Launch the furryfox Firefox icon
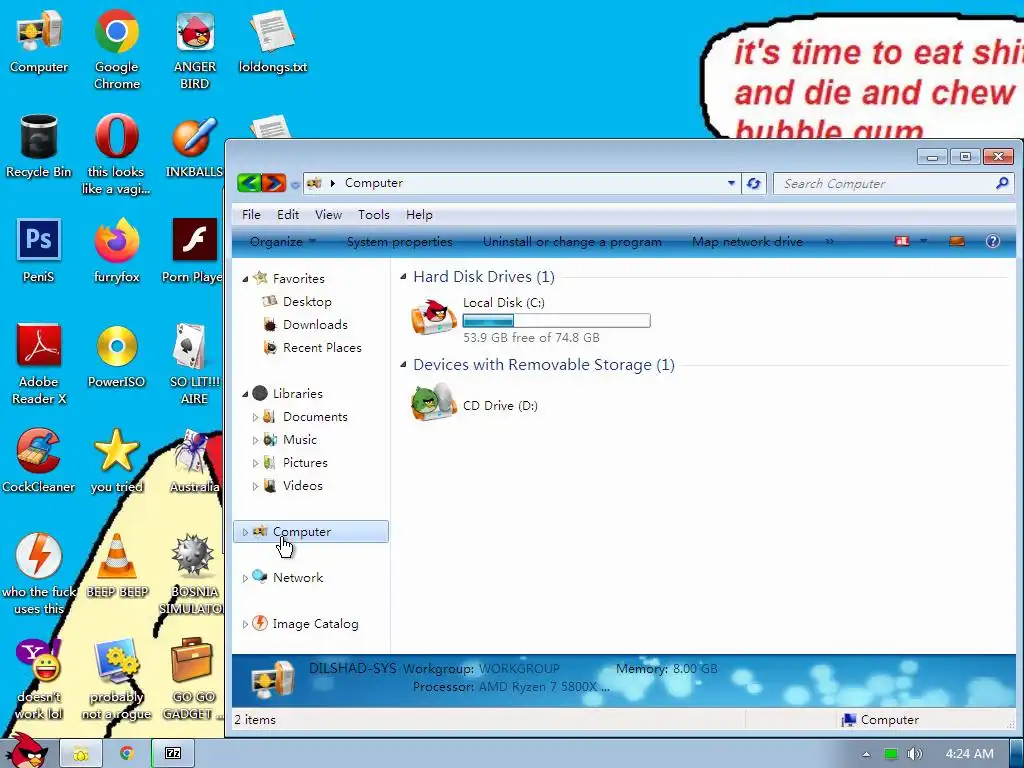Screen dimensions: 1024x768 116,251
